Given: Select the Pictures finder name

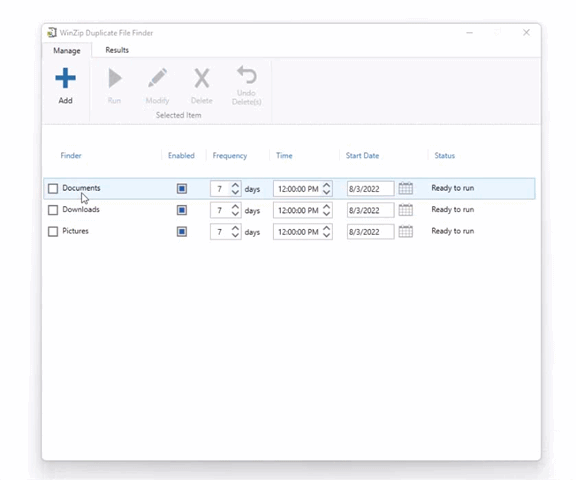Looking at the screenshot, I should coord(75,231).
